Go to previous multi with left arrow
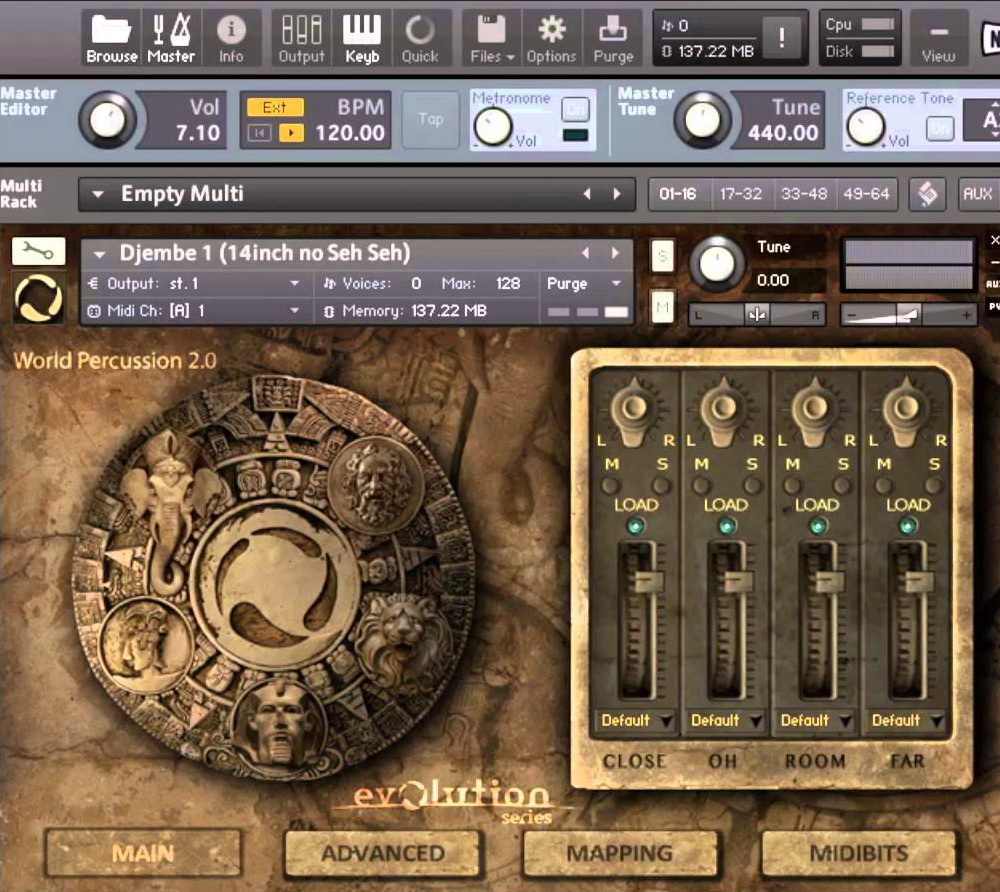Viewport: 1000px width, 892px height. (587, 194)
